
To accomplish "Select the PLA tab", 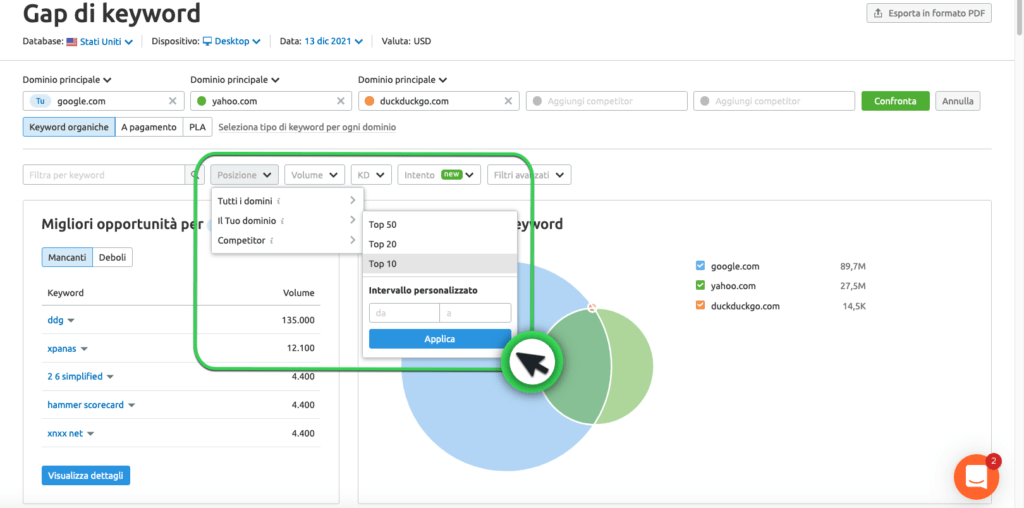I will click(x=197, y=127).
